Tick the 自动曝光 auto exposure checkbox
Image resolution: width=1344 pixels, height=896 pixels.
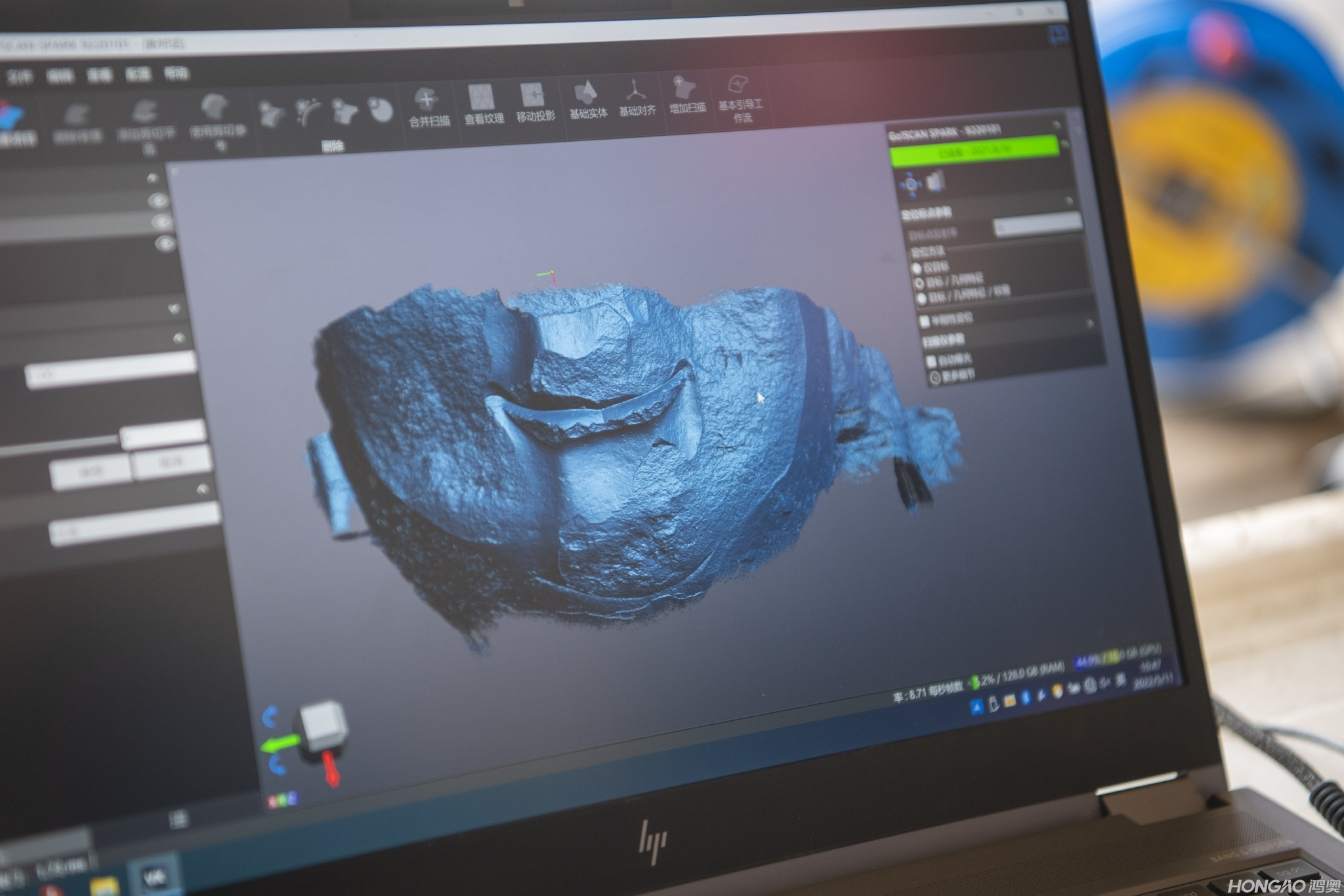(931, 361)
